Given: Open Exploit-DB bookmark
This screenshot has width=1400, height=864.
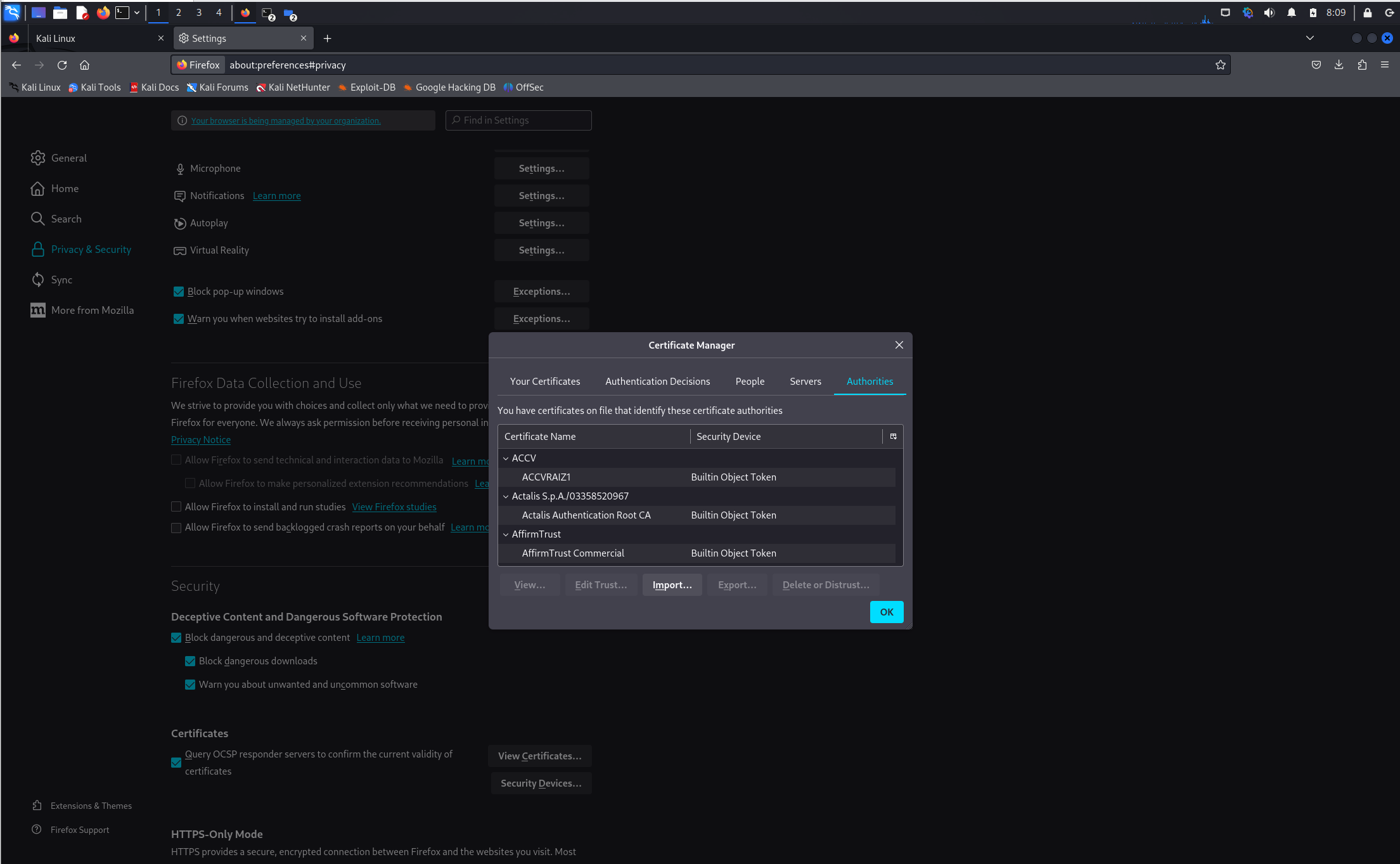Looking at the screenshot, I should 367,87.
